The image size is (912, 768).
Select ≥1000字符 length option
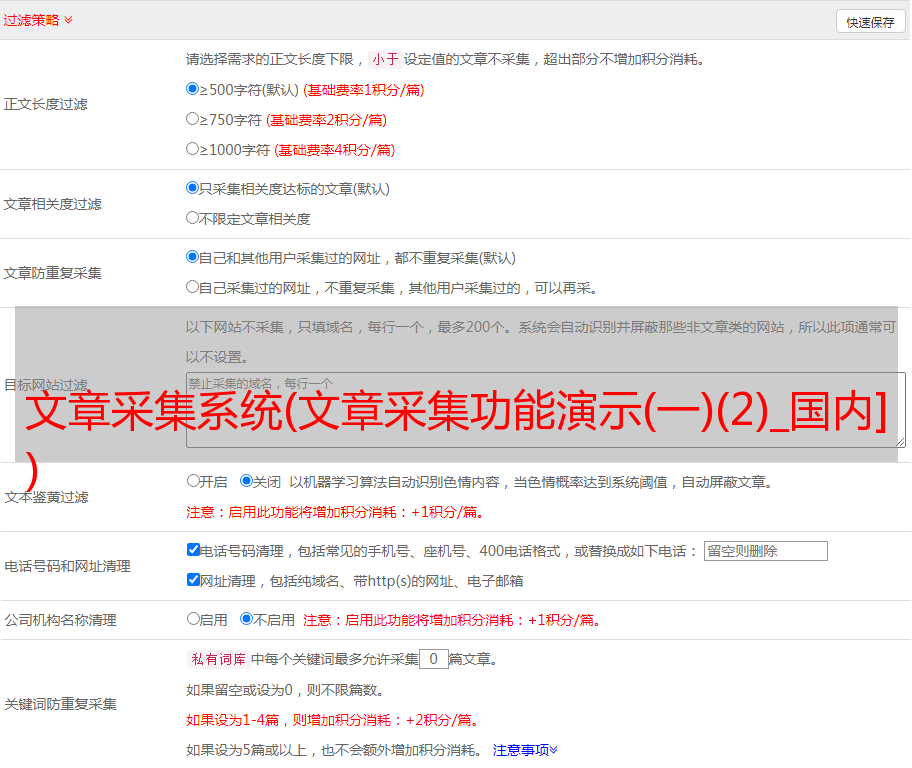[193, 149]
